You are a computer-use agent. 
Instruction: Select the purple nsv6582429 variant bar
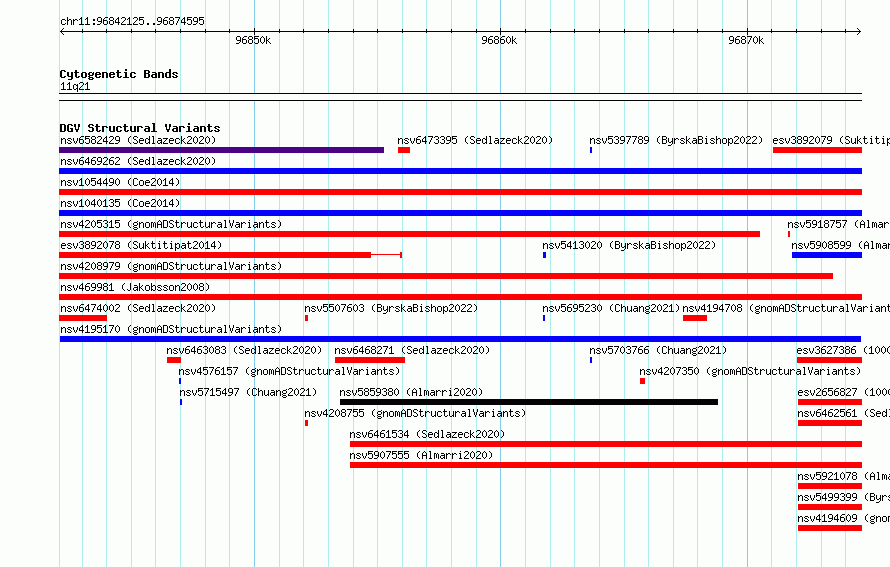click(221, 150)
